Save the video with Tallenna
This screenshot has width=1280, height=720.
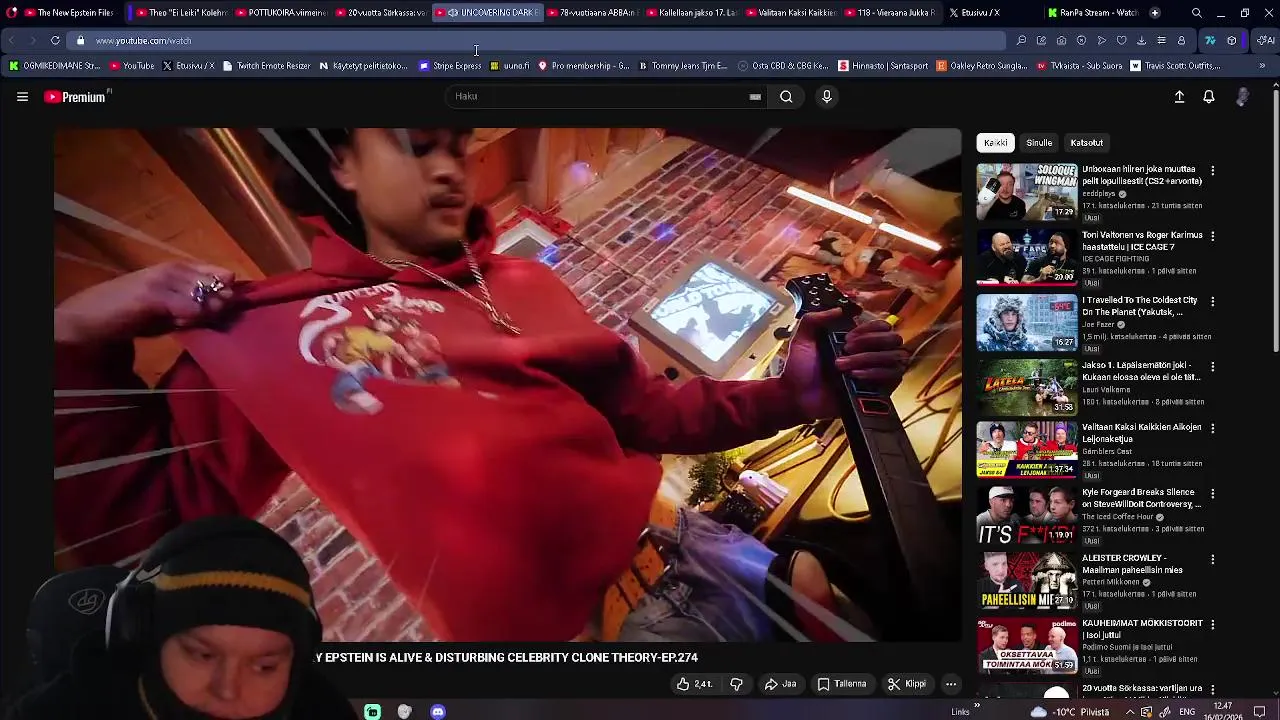(842, 684)
